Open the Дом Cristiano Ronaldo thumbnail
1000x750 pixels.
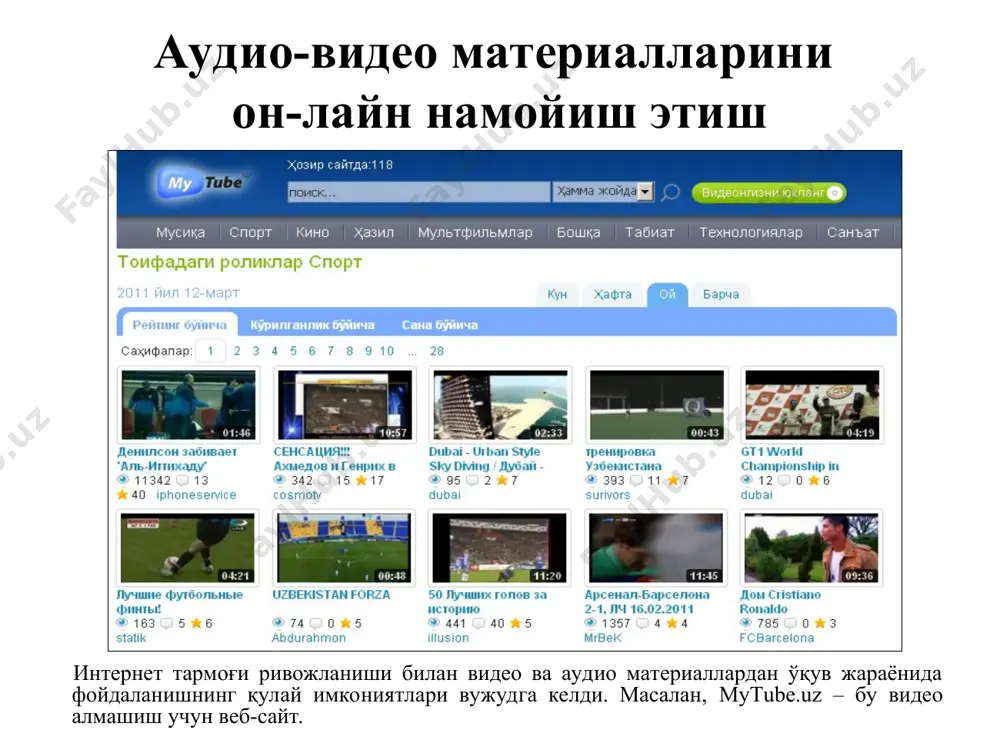[811, 547]
